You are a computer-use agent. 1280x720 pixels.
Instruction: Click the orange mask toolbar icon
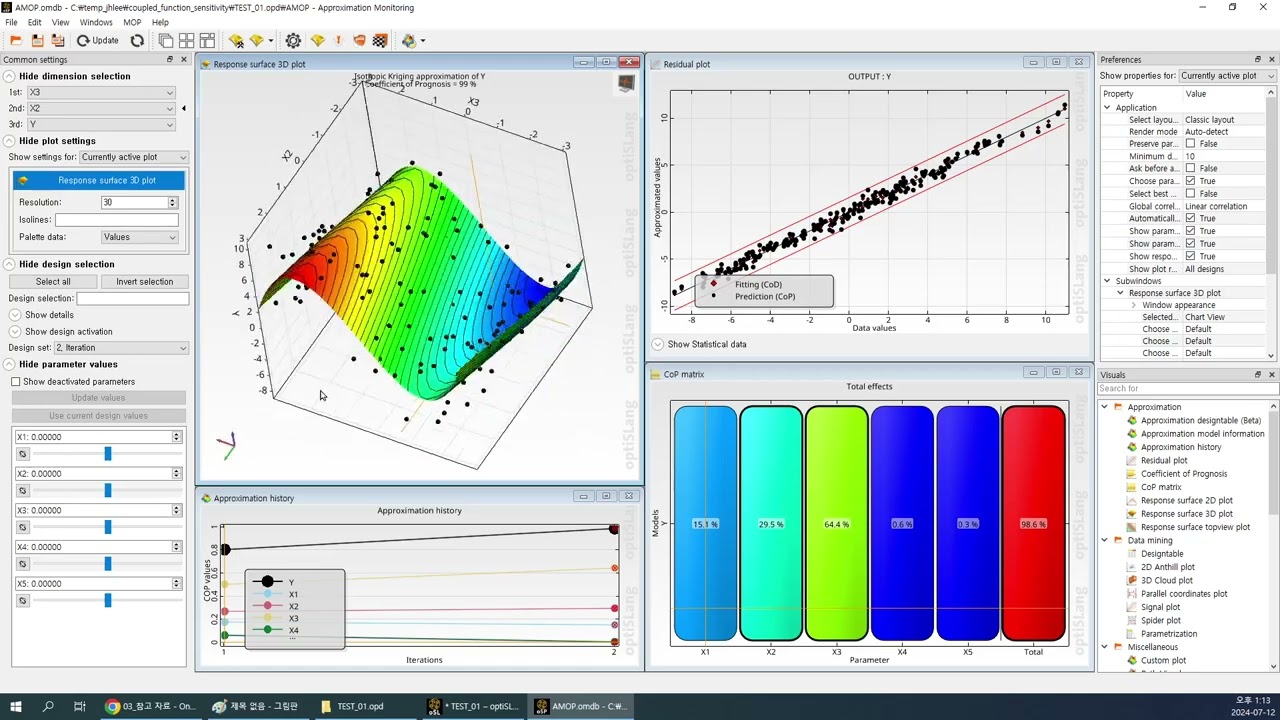pyautogui.click(x=359, y=41)
